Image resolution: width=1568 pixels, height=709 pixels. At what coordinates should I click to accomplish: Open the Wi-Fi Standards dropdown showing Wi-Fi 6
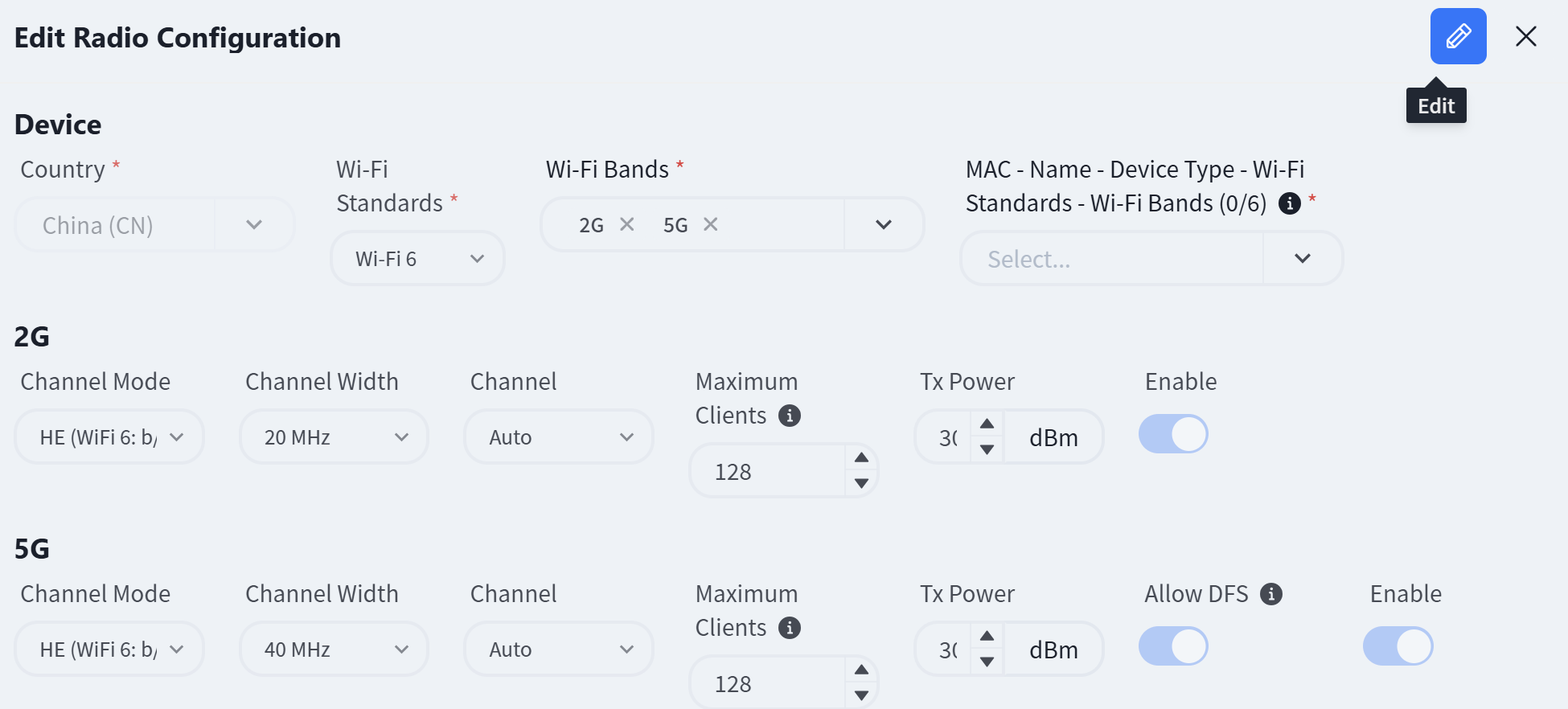[417, 258]
